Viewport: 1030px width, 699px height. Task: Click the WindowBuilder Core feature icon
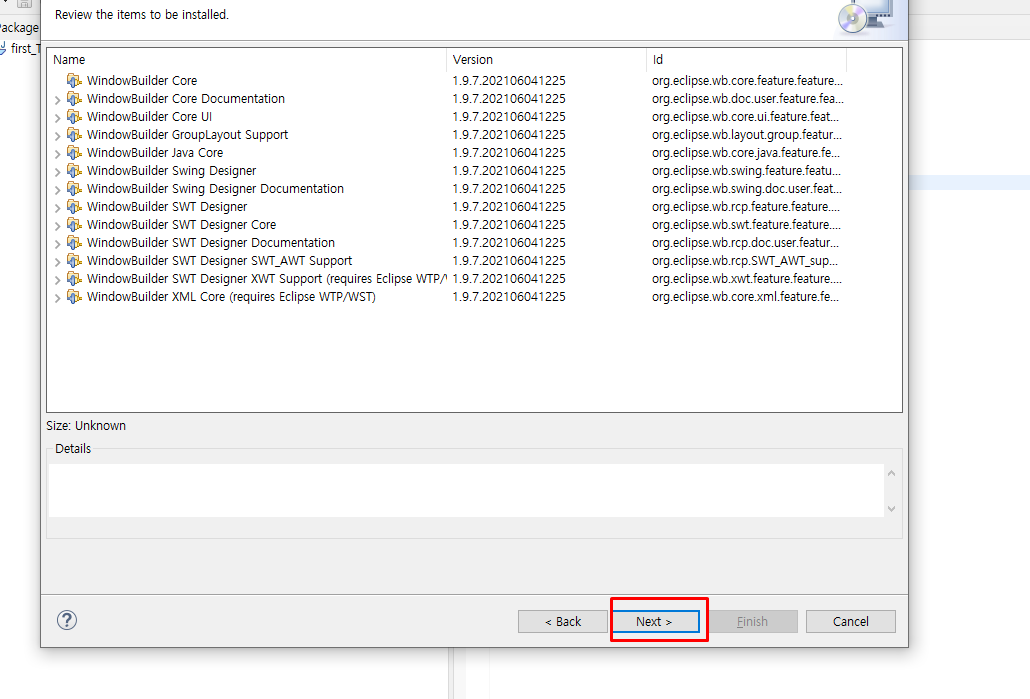click(x=74, y=81)
